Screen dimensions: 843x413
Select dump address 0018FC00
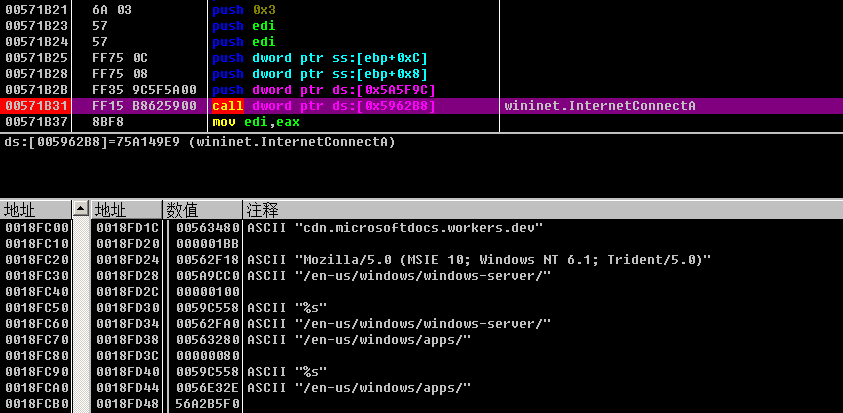click(x=35, y=227)
